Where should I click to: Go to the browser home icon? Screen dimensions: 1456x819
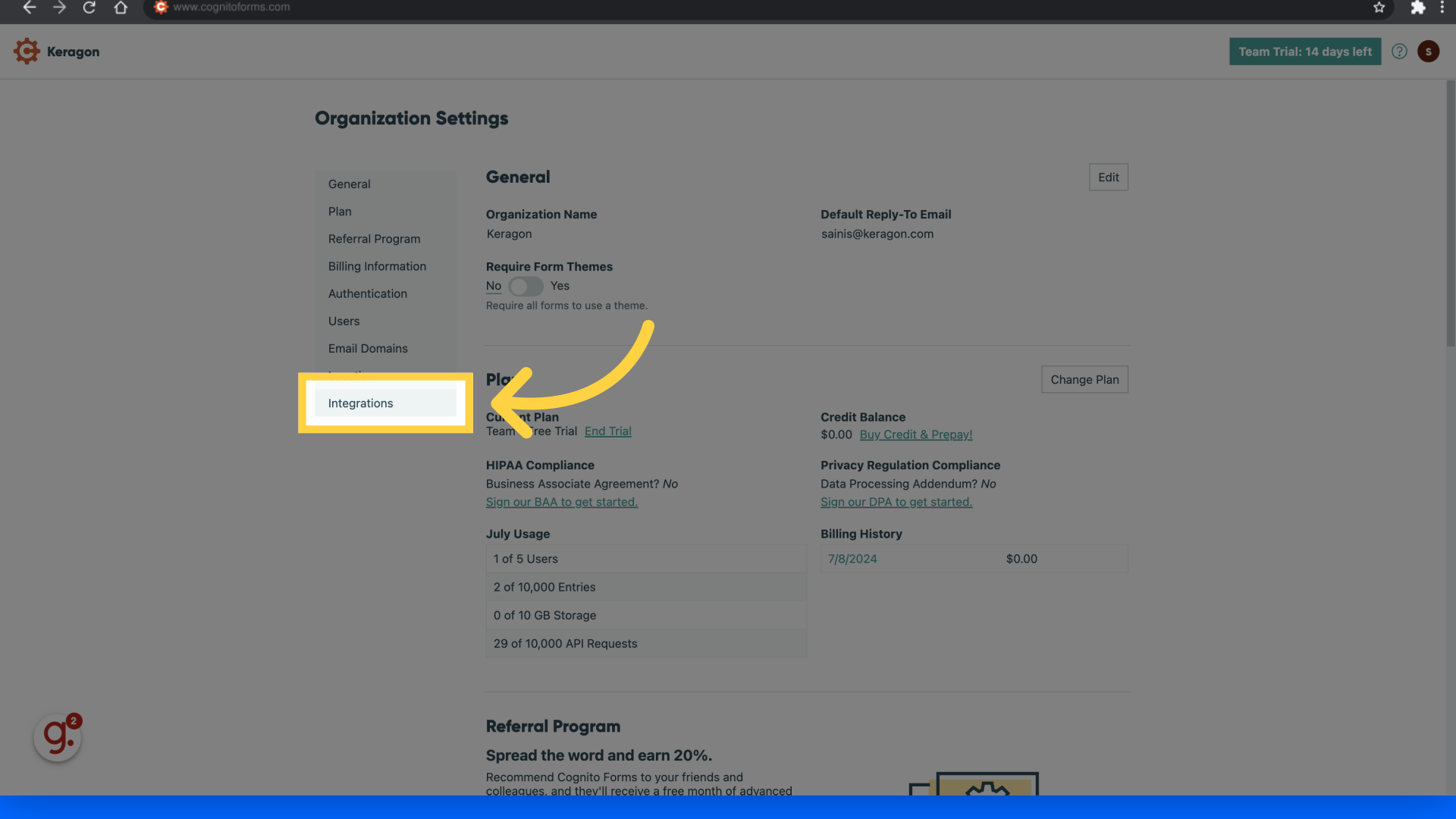click(121, 8)
